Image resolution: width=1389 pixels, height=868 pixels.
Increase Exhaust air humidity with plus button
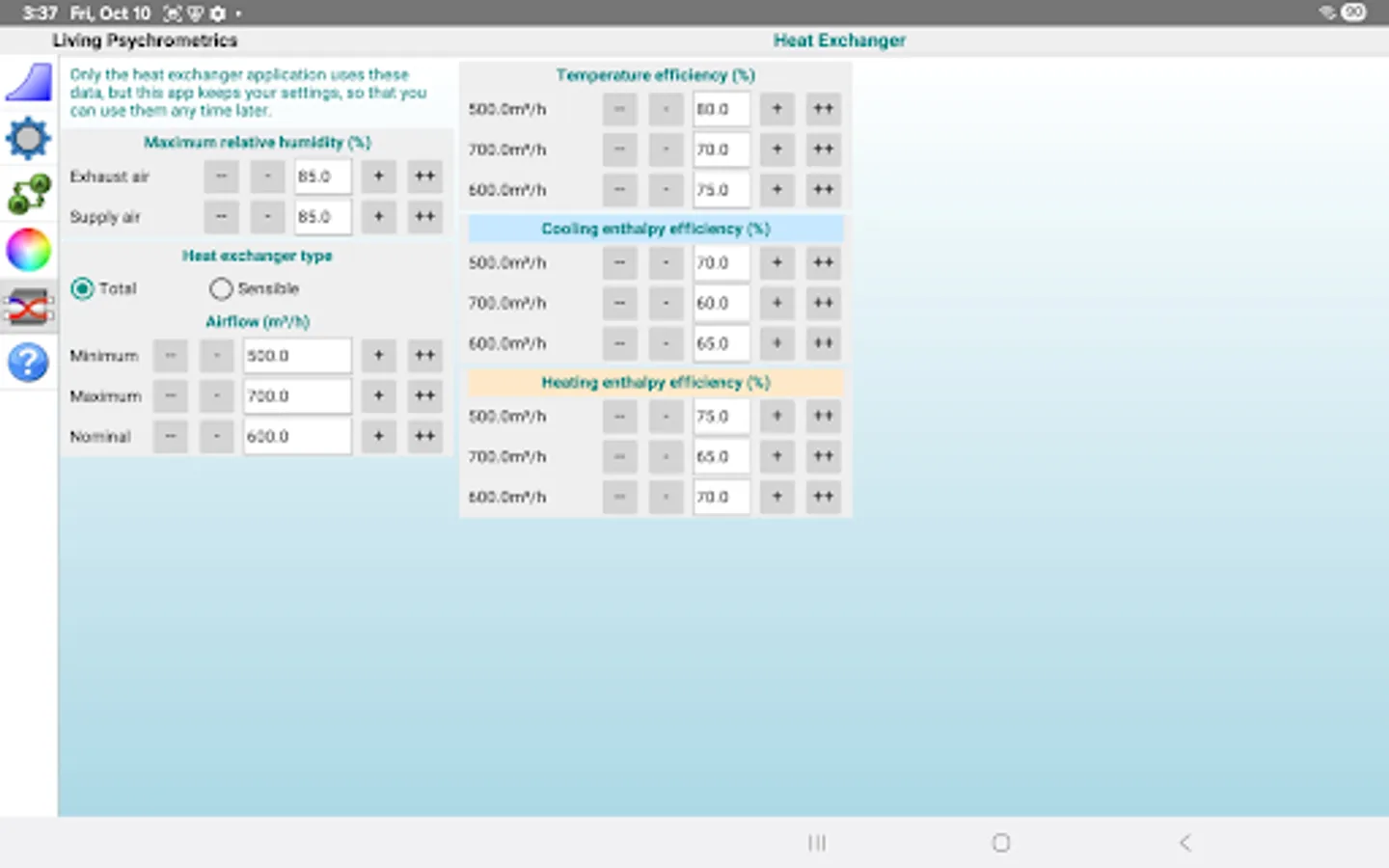point(378,176)
